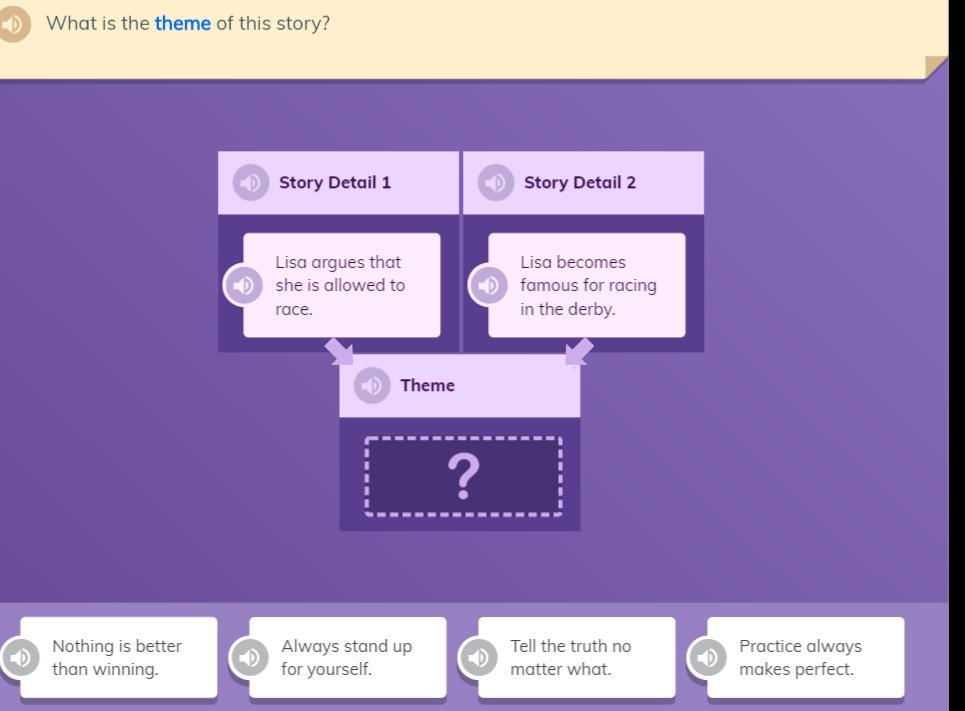Play audio for 'Nothing is better' answer
This screenshot has width=965, height=711.
coord(20,657)
